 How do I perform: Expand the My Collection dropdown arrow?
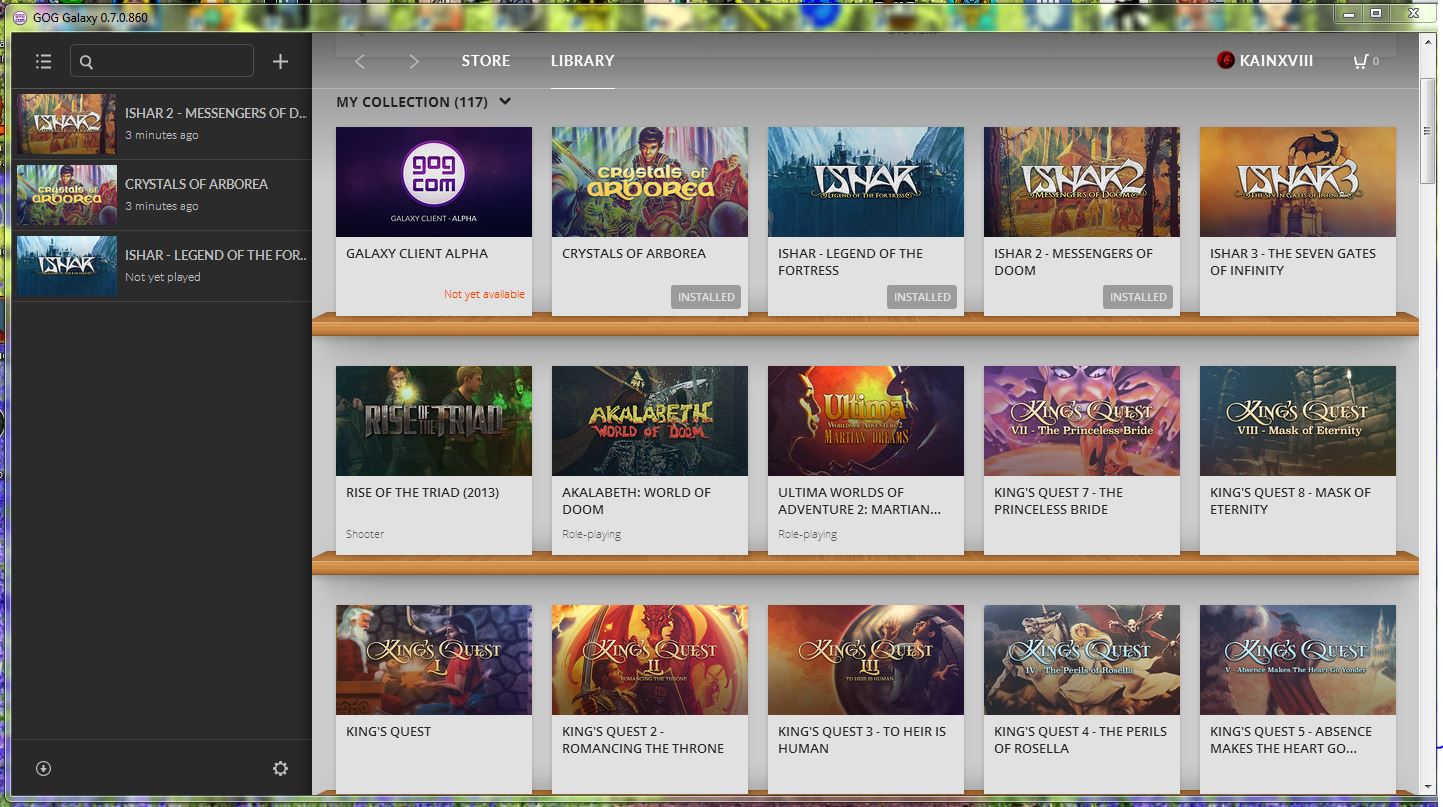(x=505, y=101)
